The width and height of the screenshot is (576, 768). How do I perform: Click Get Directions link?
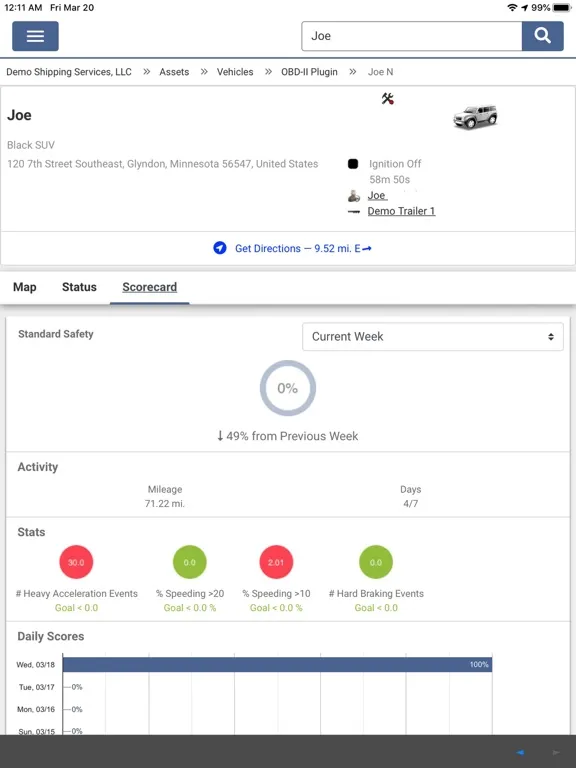point(303,248)
